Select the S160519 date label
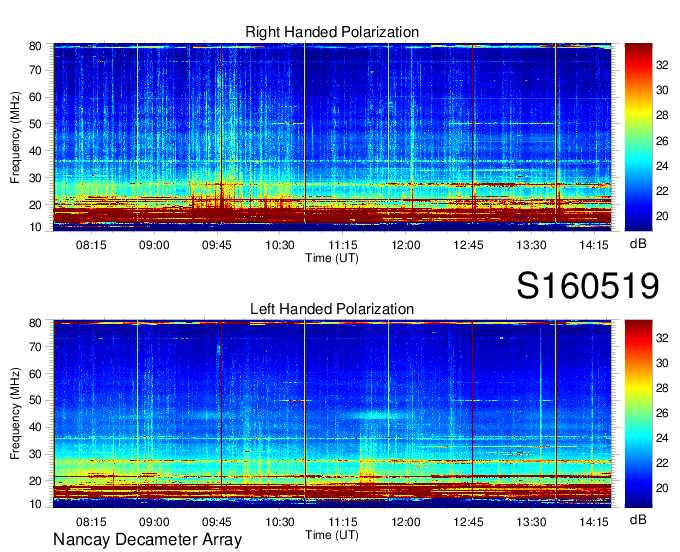Viewport: 680px width, 552px height. [x=588, y=285]
